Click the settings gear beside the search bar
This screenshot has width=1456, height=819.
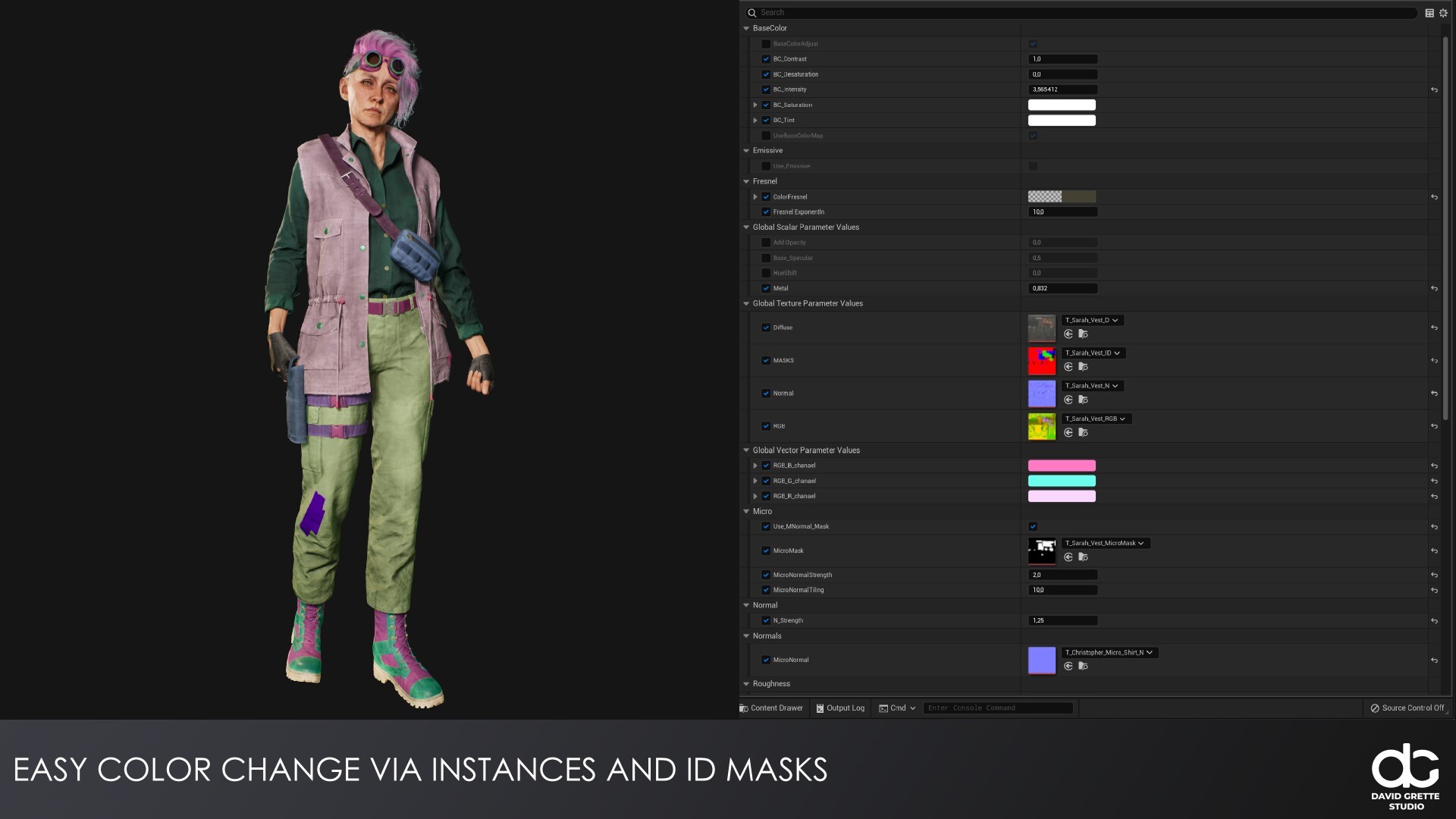pyautogui.click(x=1443, y=13)
